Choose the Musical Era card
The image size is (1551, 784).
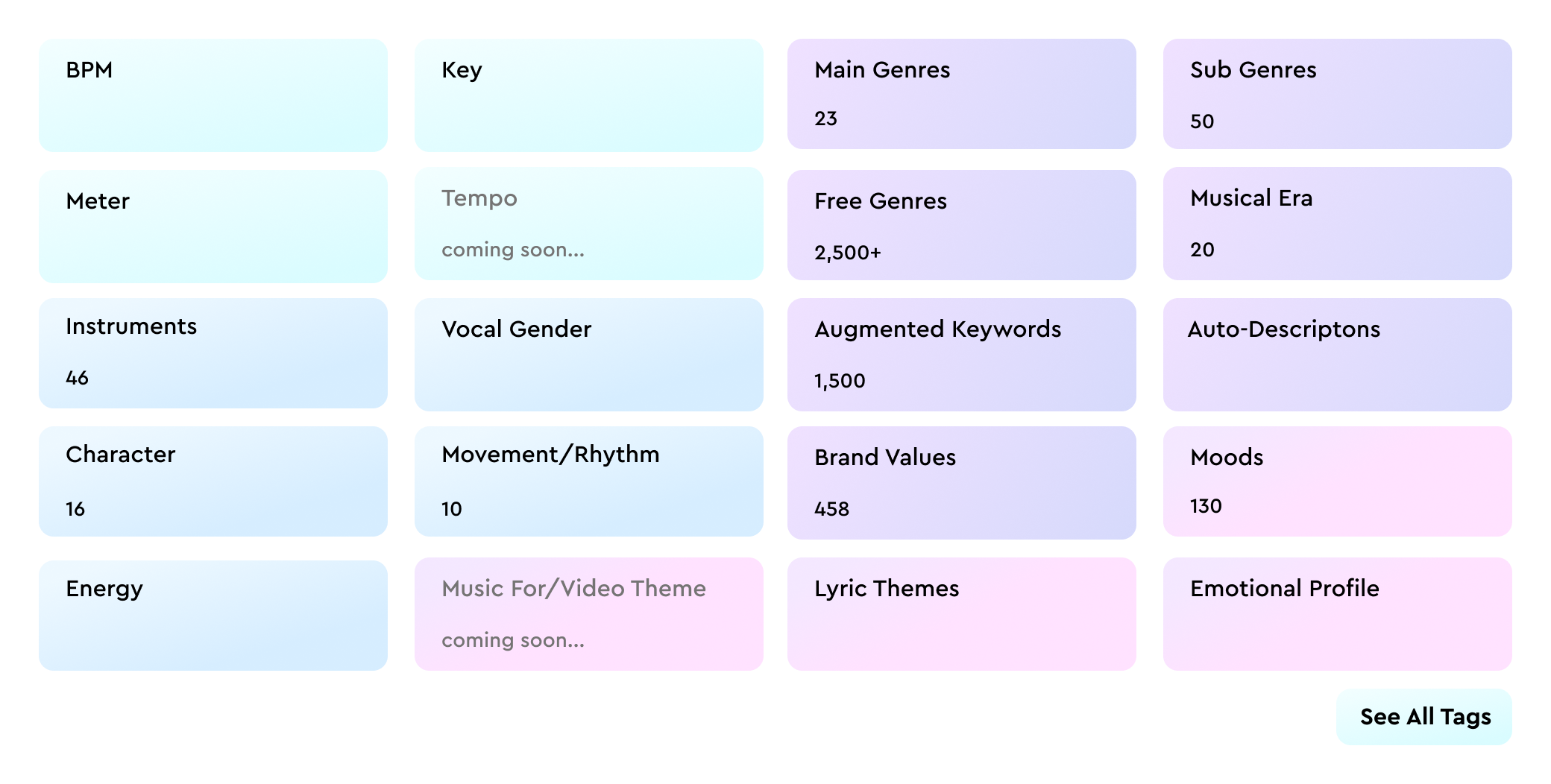pos(1338,224)
